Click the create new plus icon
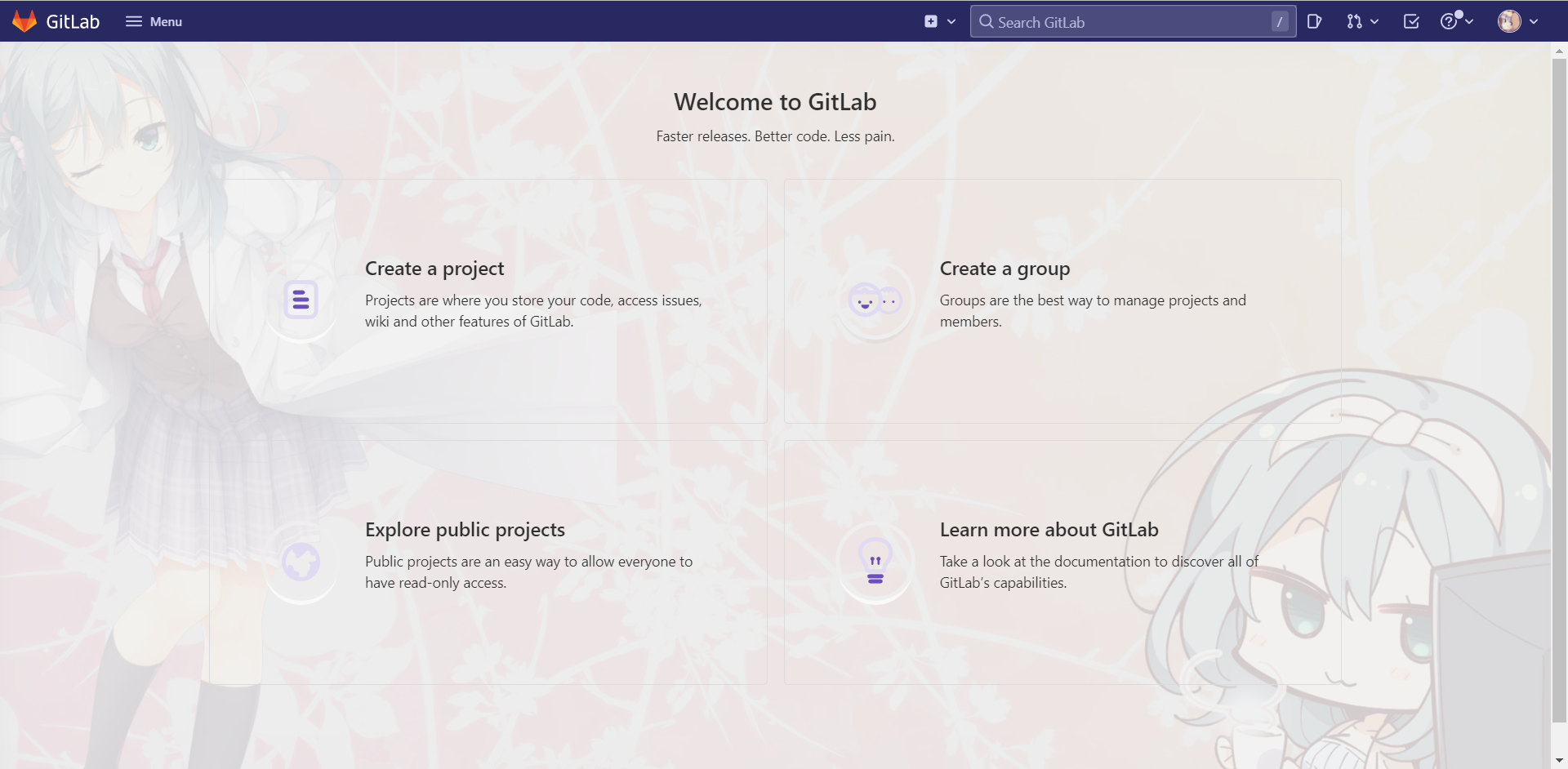 pos(931,21)
